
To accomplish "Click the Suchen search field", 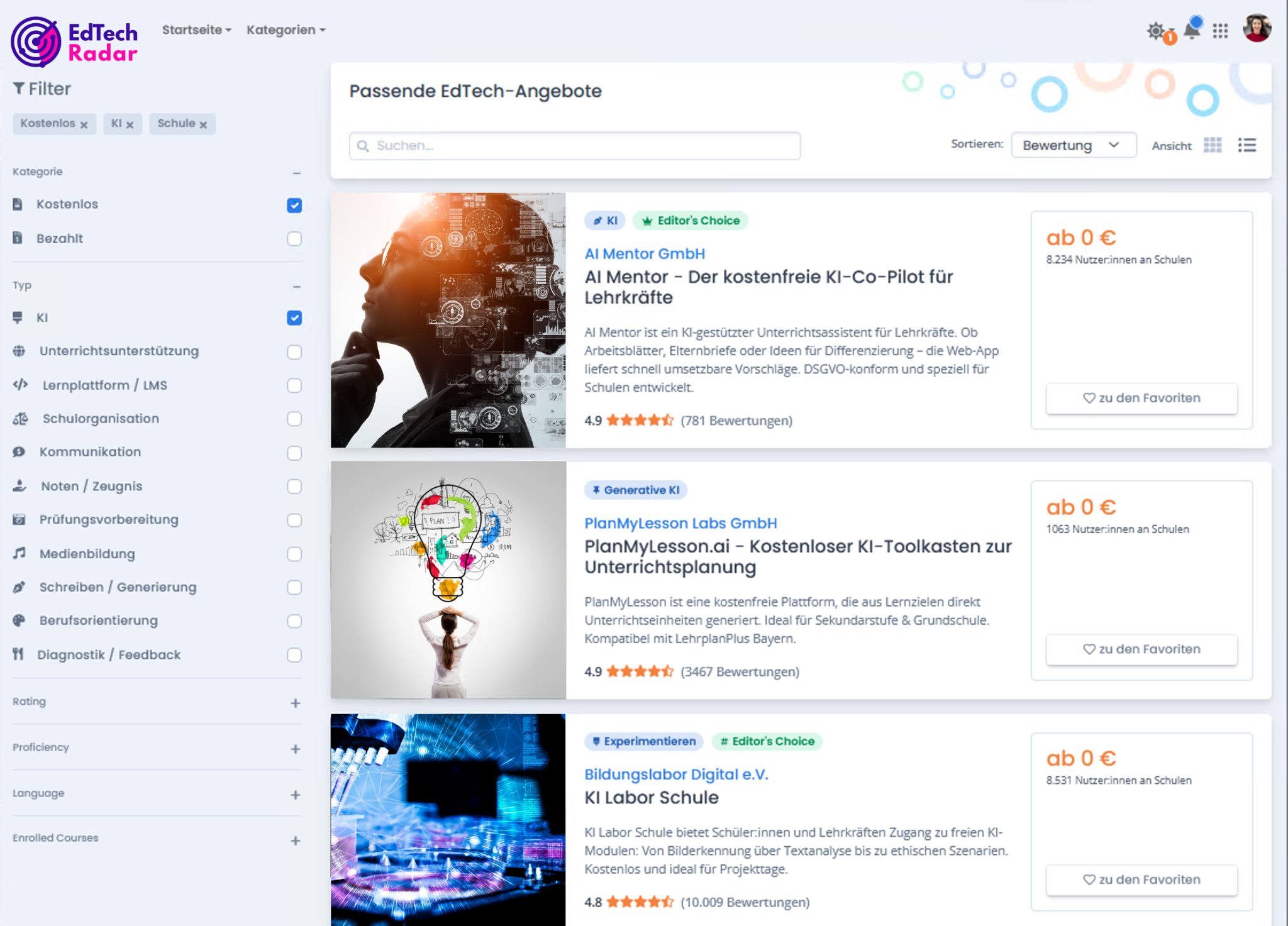I will (x=575, y=146).
